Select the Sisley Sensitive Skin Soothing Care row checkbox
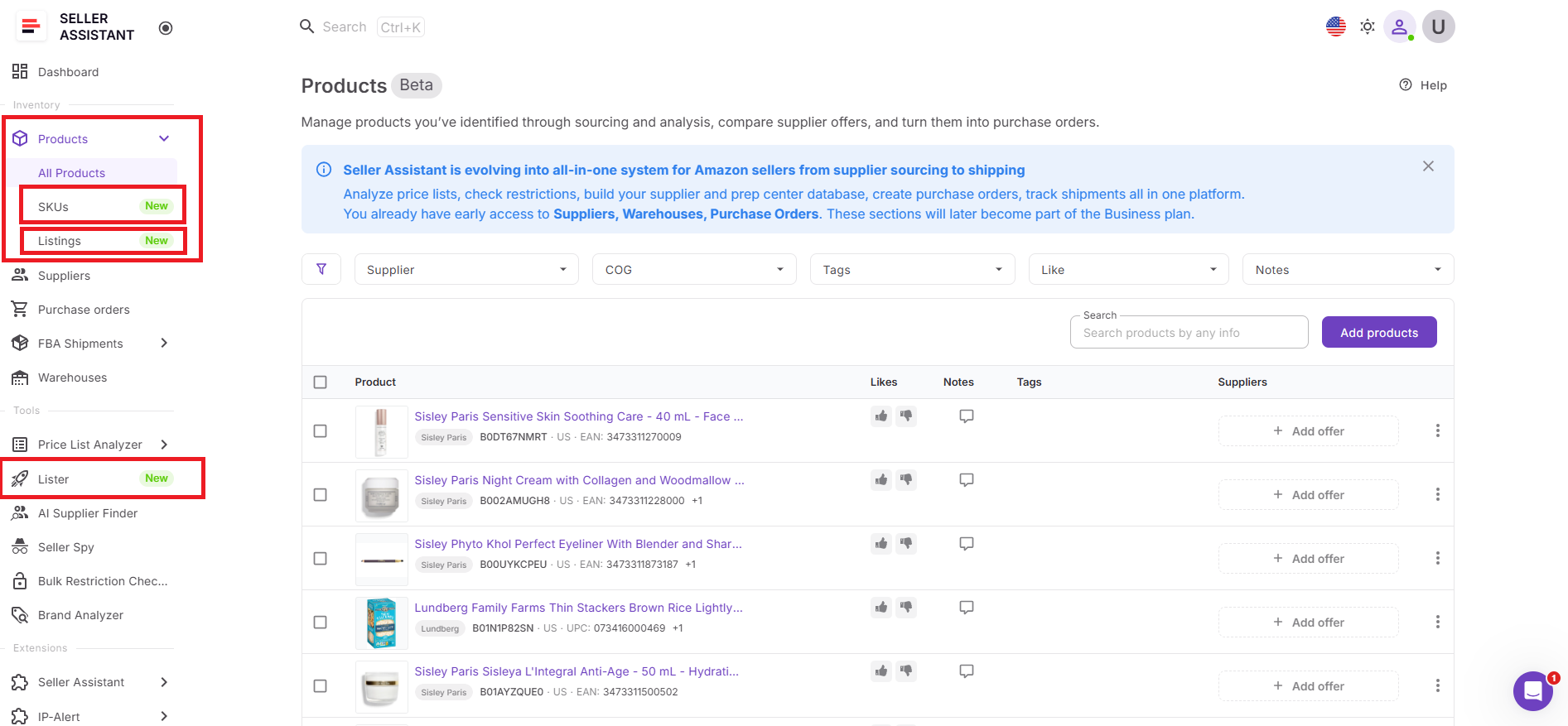 click(x=321, y=431)
